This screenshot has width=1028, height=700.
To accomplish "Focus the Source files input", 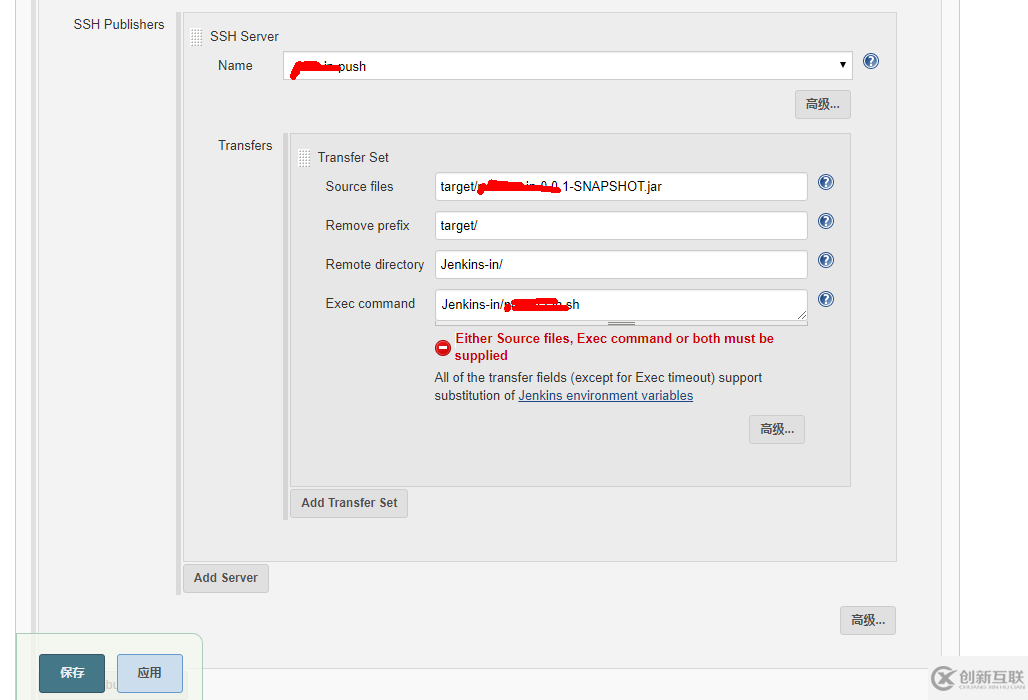I will [621, 187].
